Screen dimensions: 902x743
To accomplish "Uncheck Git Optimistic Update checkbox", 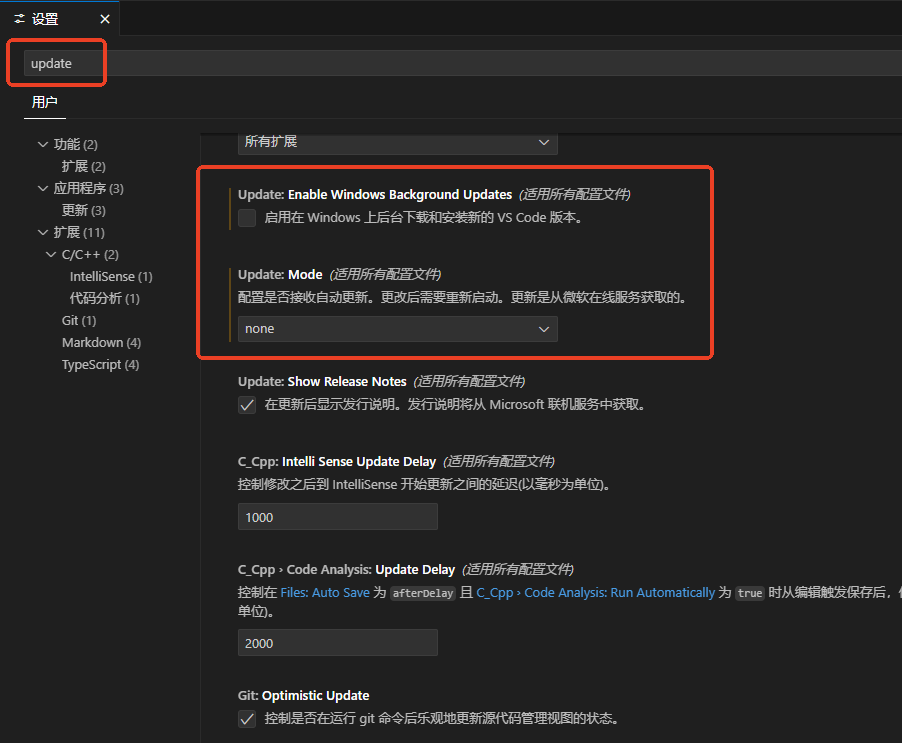I will coord(247,719).
